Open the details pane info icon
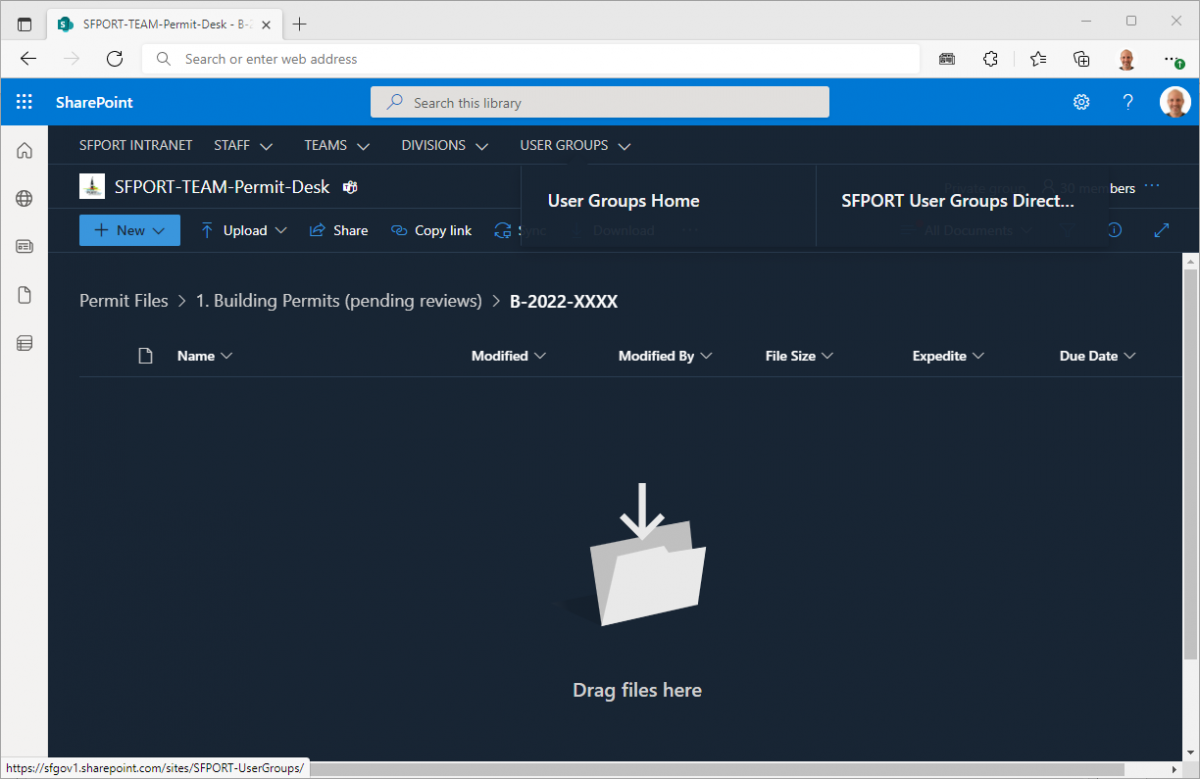 [1114, 230]
